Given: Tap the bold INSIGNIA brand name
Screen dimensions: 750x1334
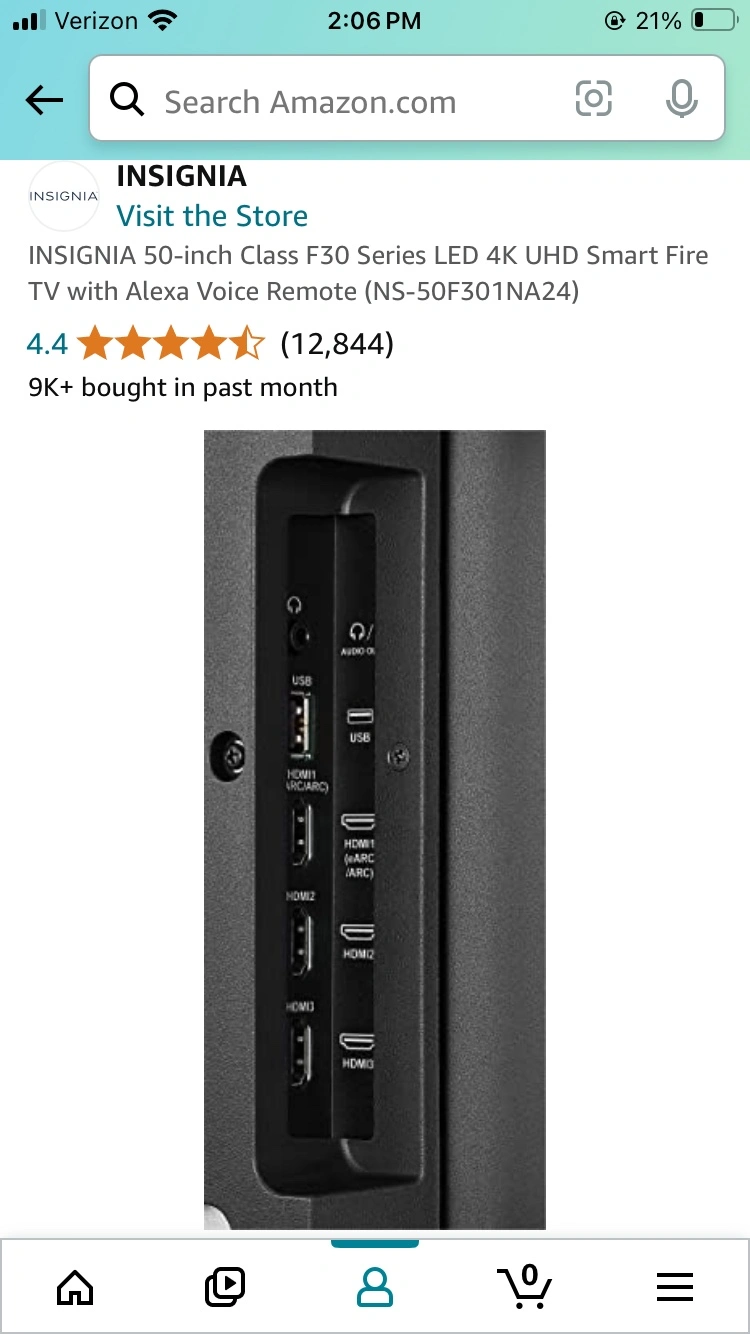Looking at the screenshot, I should pos(181,177).
